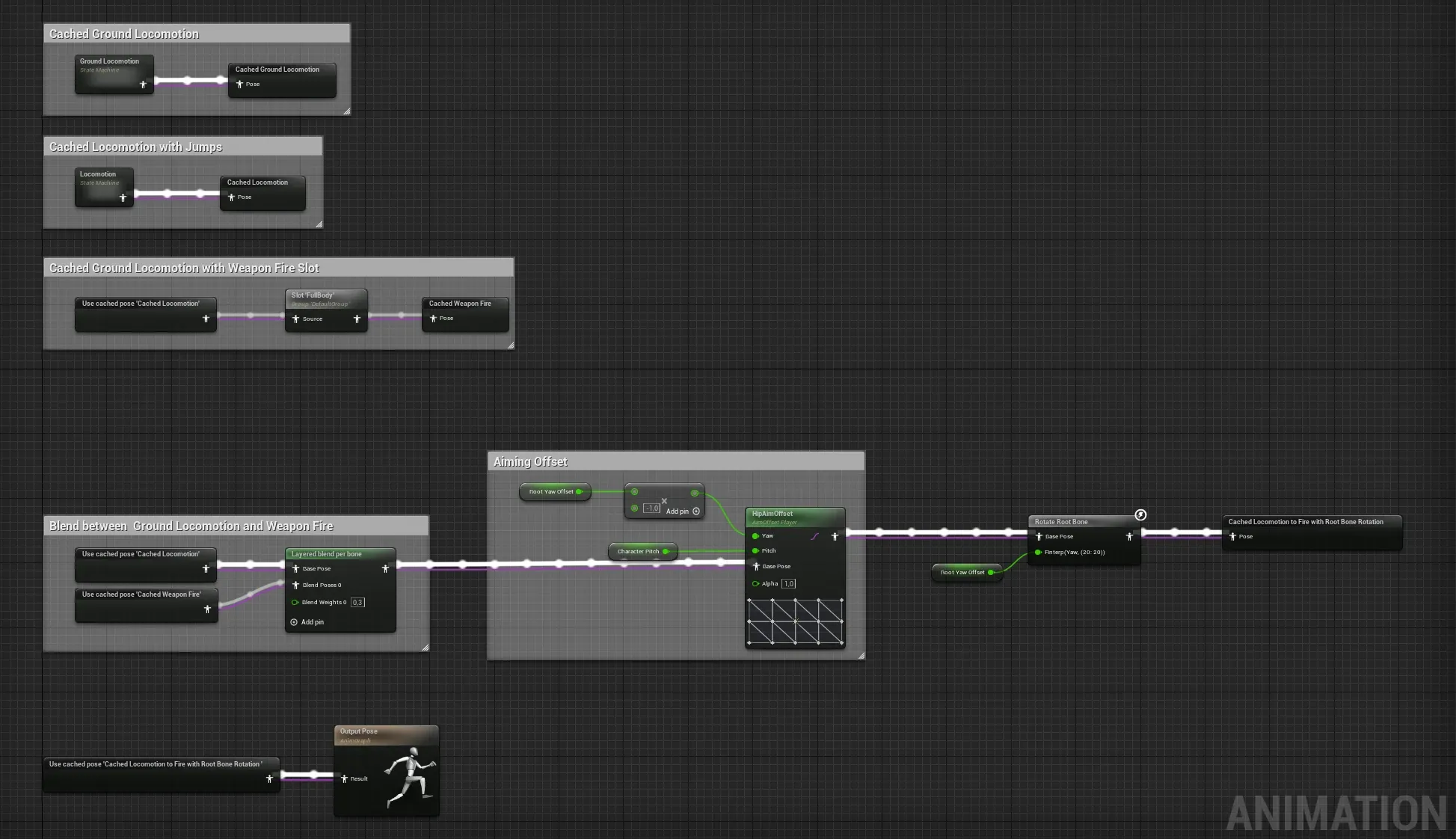Image resolution: width=1456 pixels, height=839 pixels.
Task: Select the HipAimOffset node title
Action: 772,514
